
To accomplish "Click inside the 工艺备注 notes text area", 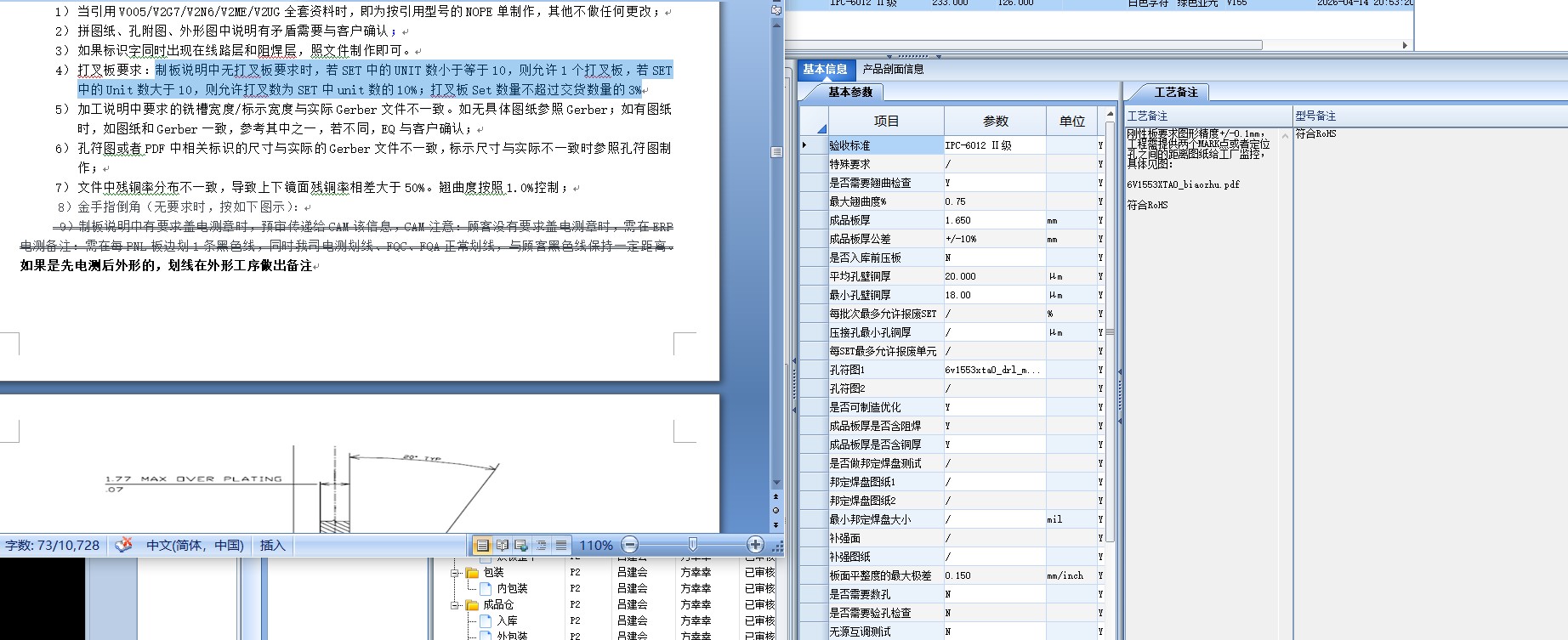I will tap(1202, 382).
